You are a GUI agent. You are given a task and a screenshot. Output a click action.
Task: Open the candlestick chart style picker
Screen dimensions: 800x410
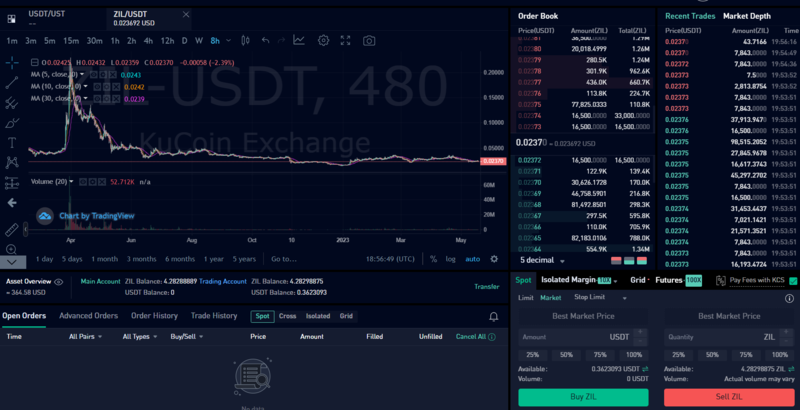[x=245, y=40]
